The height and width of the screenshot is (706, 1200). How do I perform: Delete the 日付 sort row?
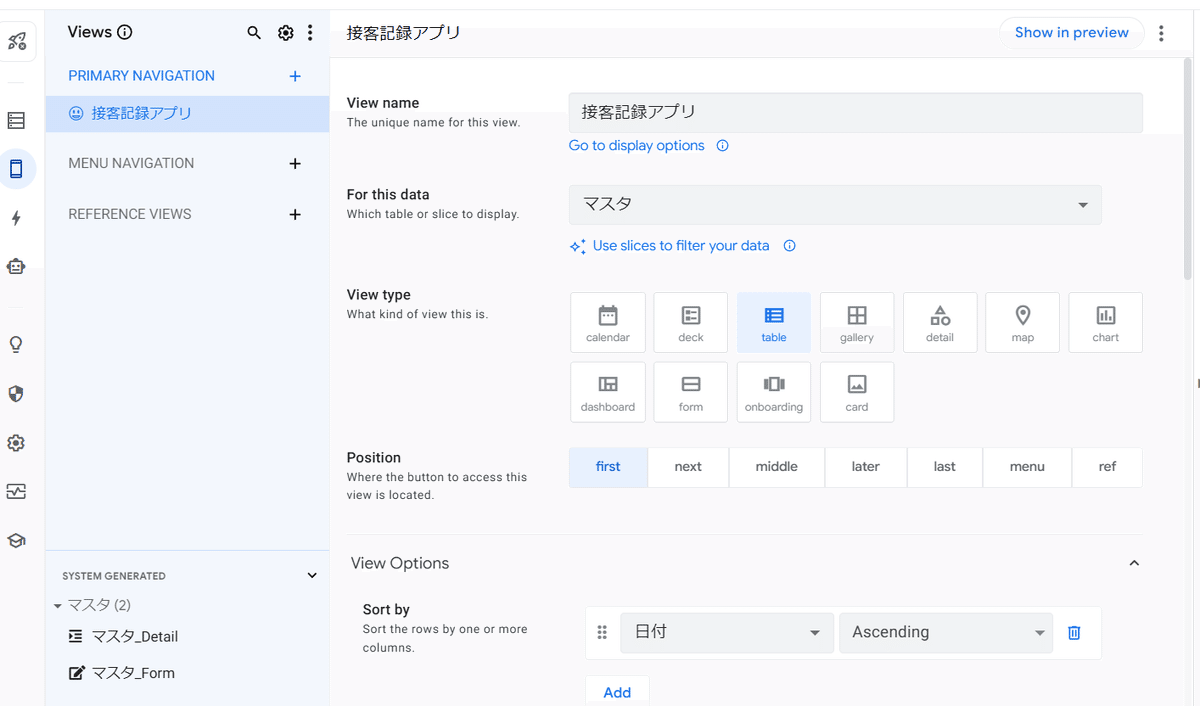coord(1074,633)
